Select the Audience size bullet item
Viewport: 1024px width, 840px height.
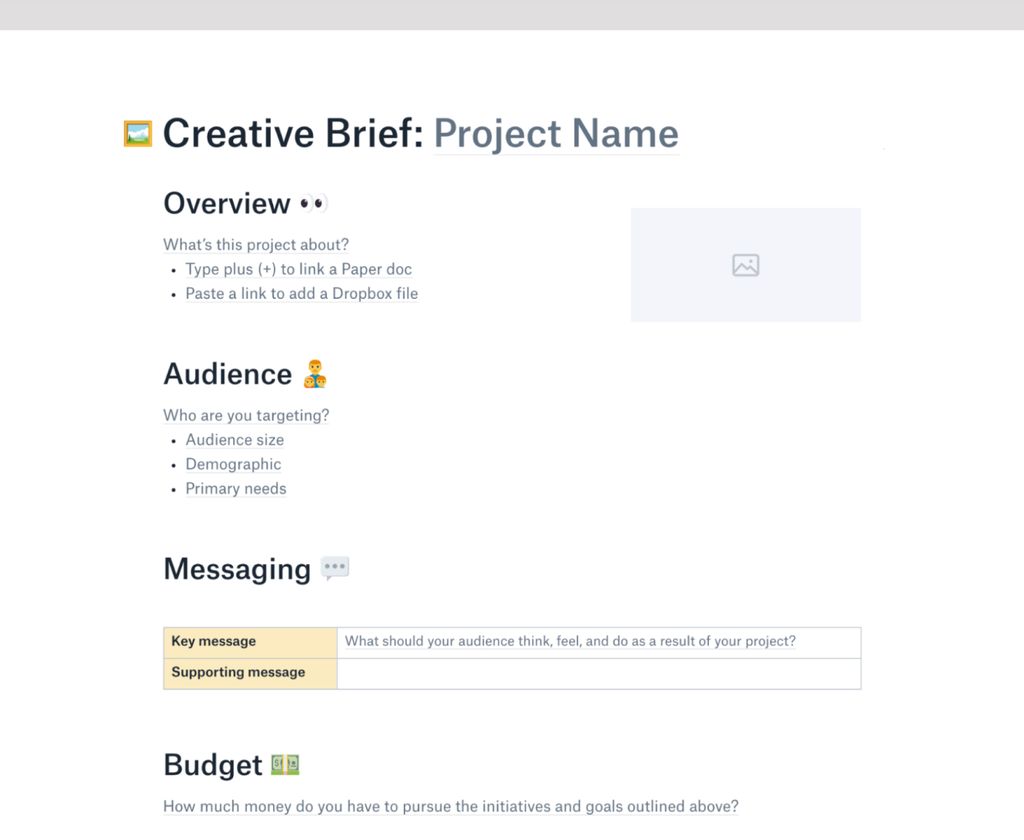pos(234,440)
